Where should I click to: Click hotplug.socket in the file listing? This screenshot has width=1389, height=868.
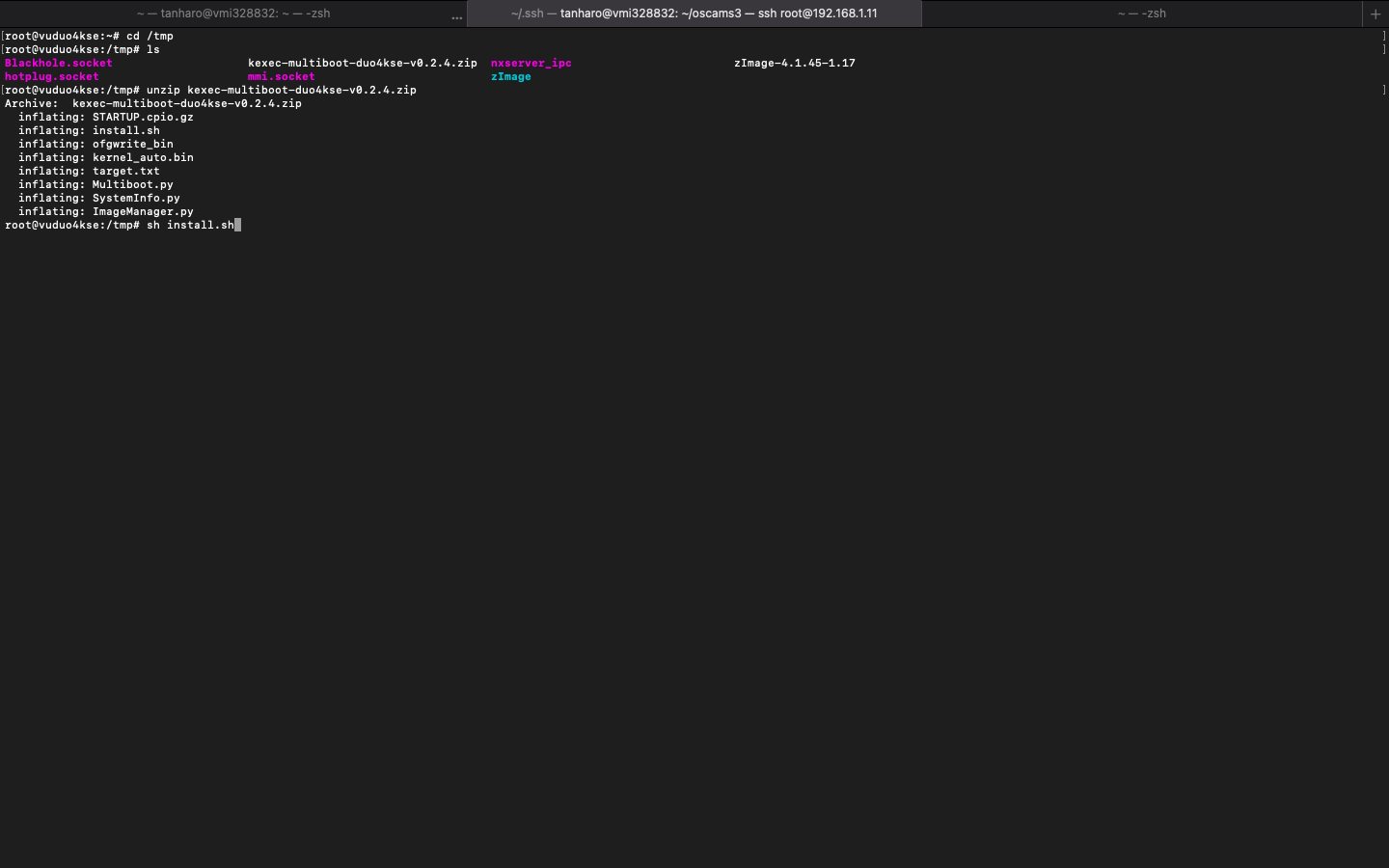point(52,76)
